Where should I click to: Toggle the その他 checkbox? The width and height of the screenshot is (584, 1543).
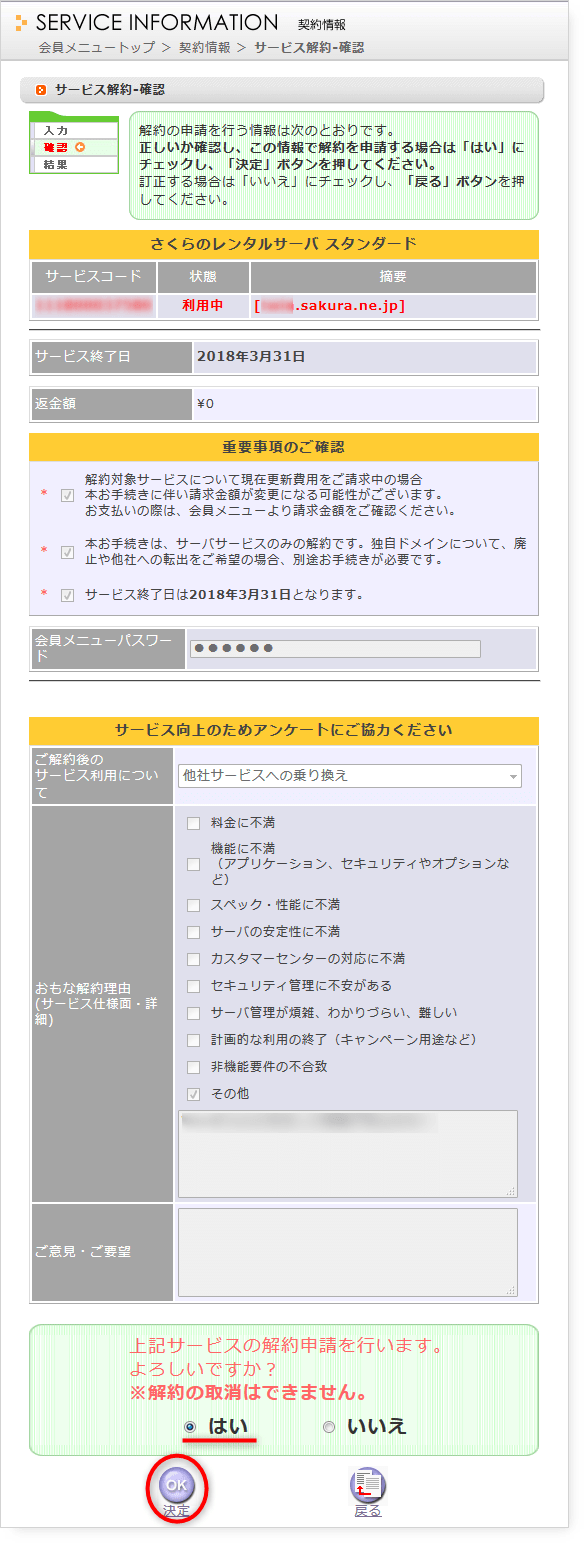pyautogui.click(x=194, y=1094)
